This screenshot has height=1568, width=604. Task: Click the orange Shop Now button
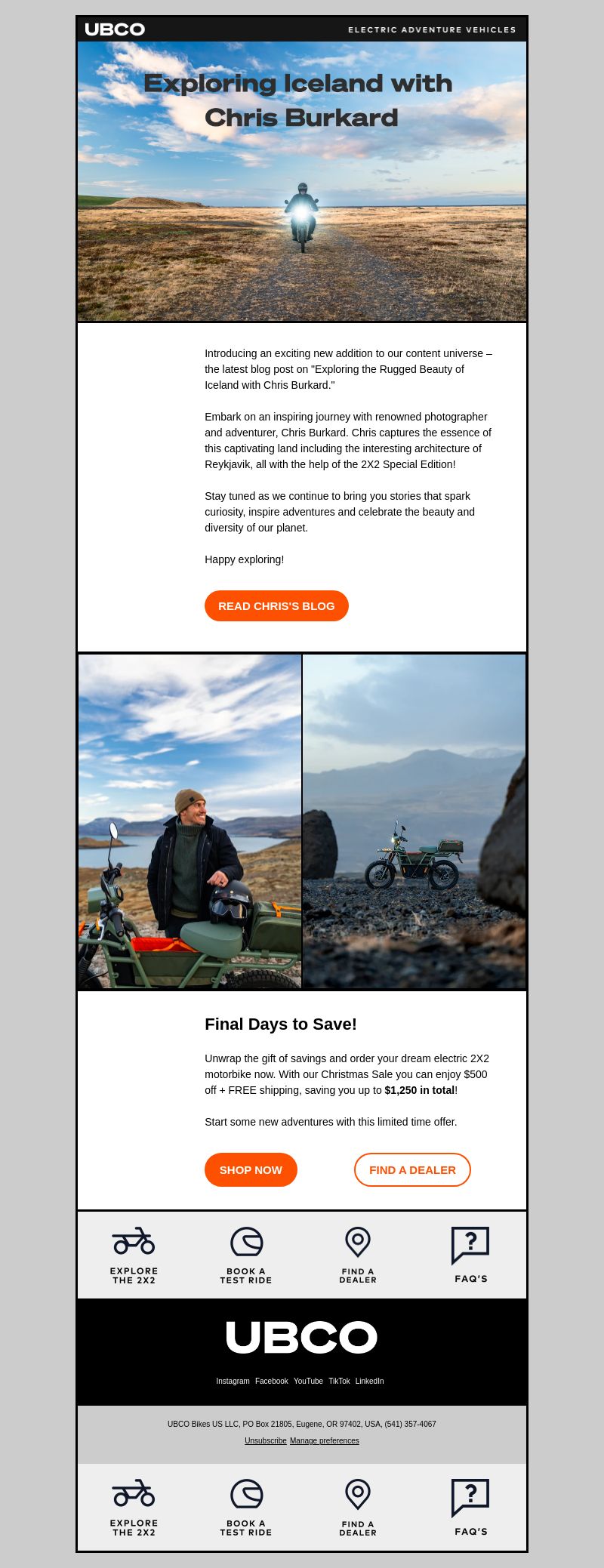click(x=251, y=1169)
